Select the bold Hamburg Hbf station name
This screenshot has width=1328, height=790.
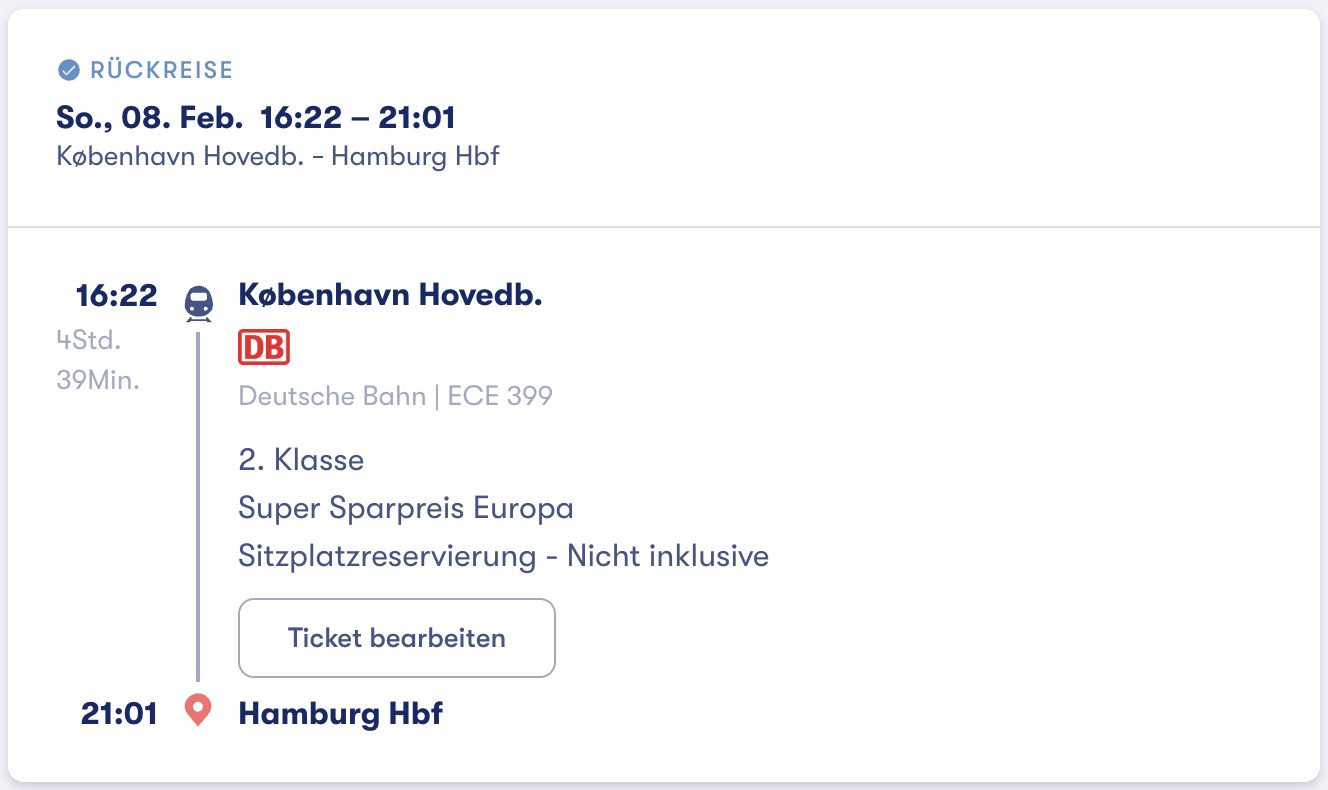[340, 714]
